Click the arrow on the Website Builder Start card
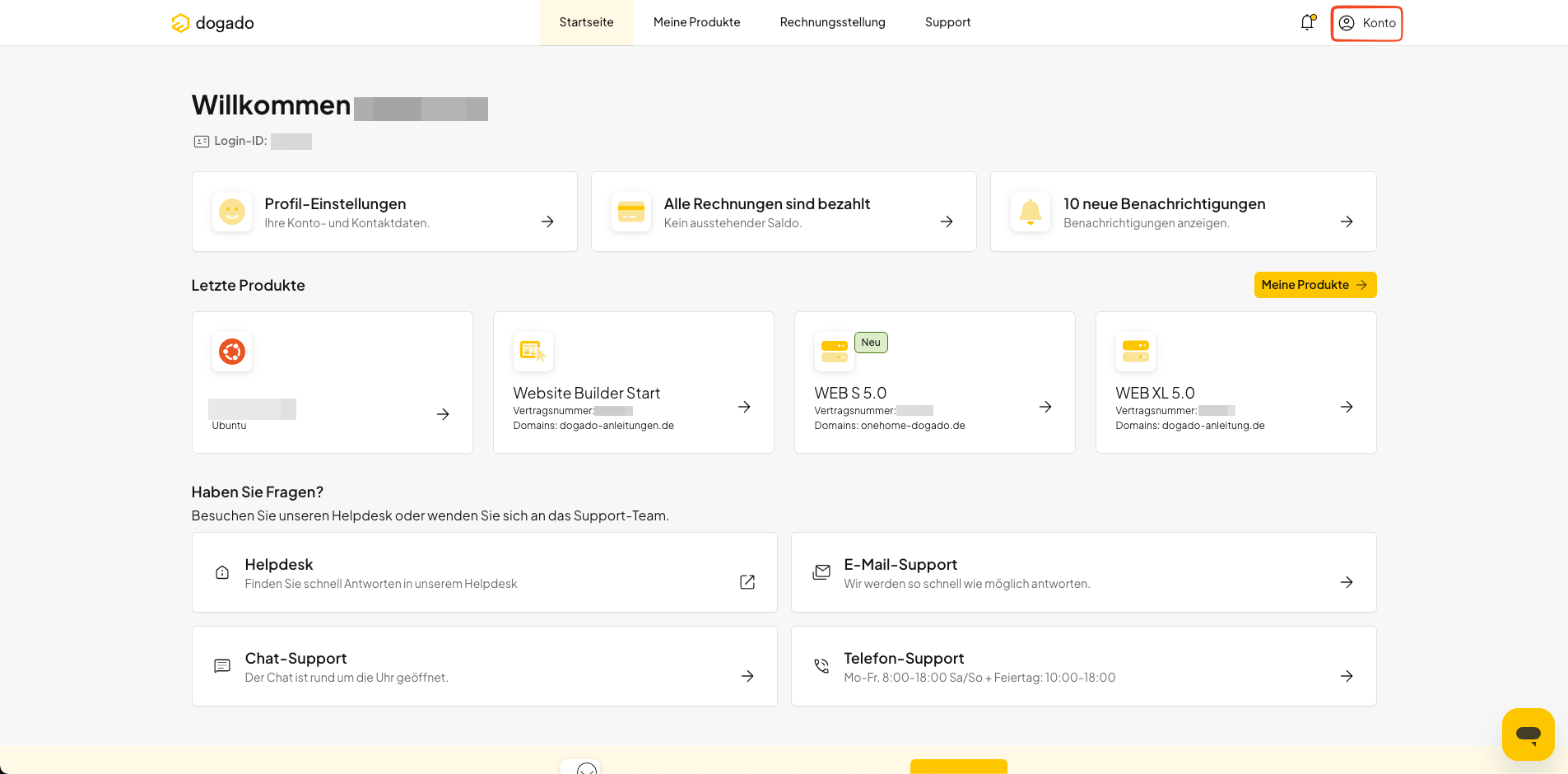Screen dimensions: 1568x774 click(744, 407)
